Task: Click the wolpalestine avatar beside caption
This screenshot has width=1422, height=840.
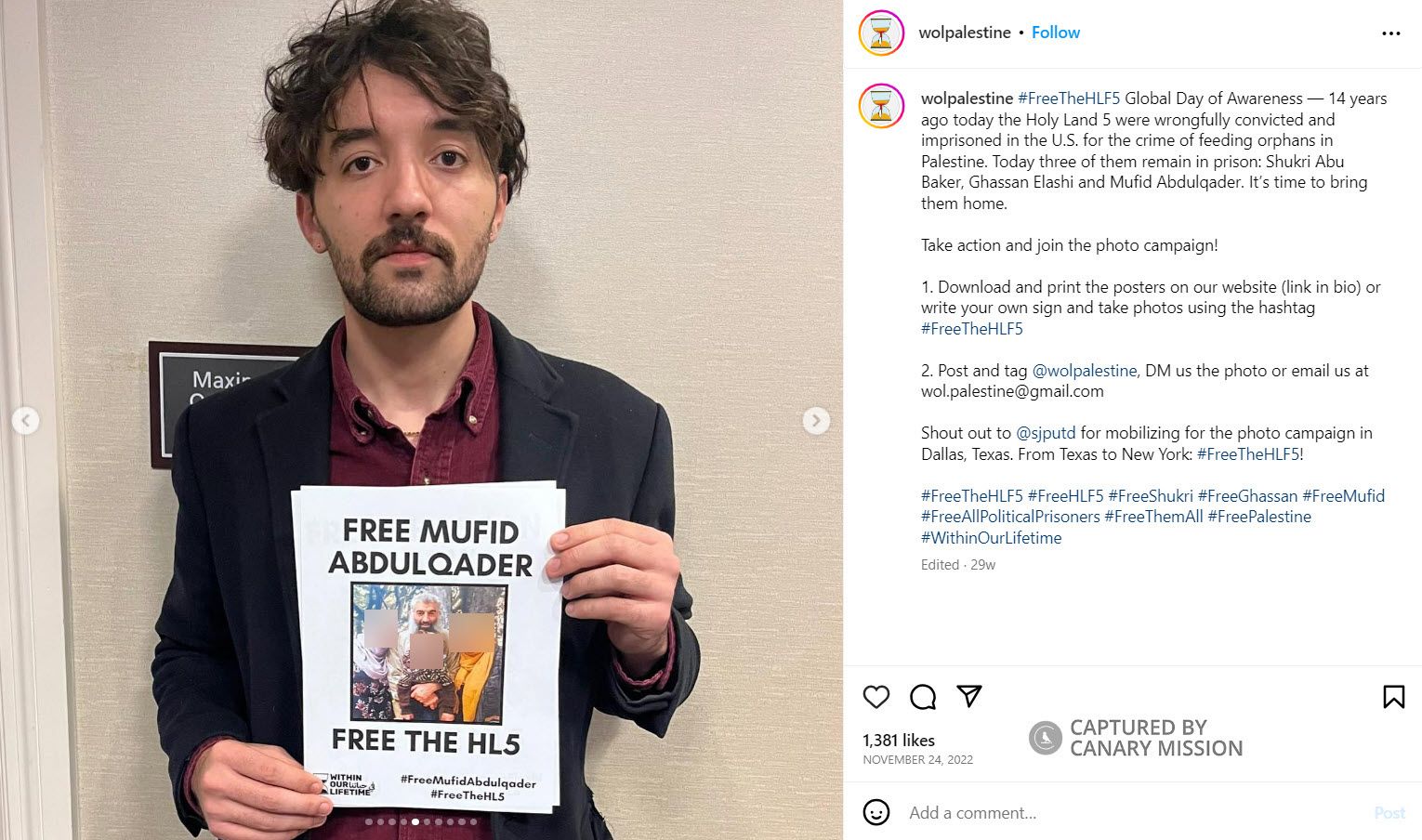Action: pyautogui.click(x=881, y=106)
